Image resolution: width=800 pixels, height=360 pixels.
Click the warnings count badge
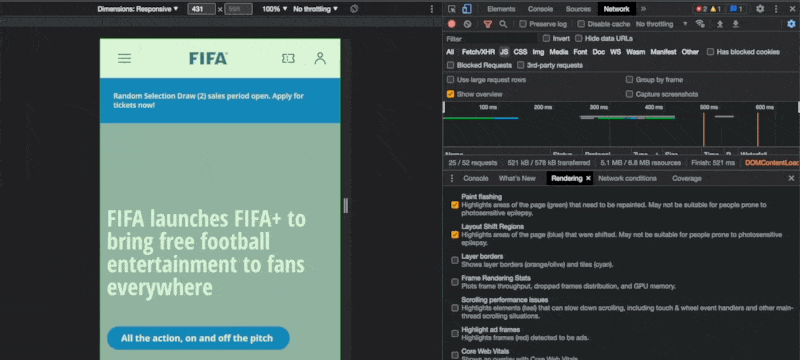tap(715, 9)
